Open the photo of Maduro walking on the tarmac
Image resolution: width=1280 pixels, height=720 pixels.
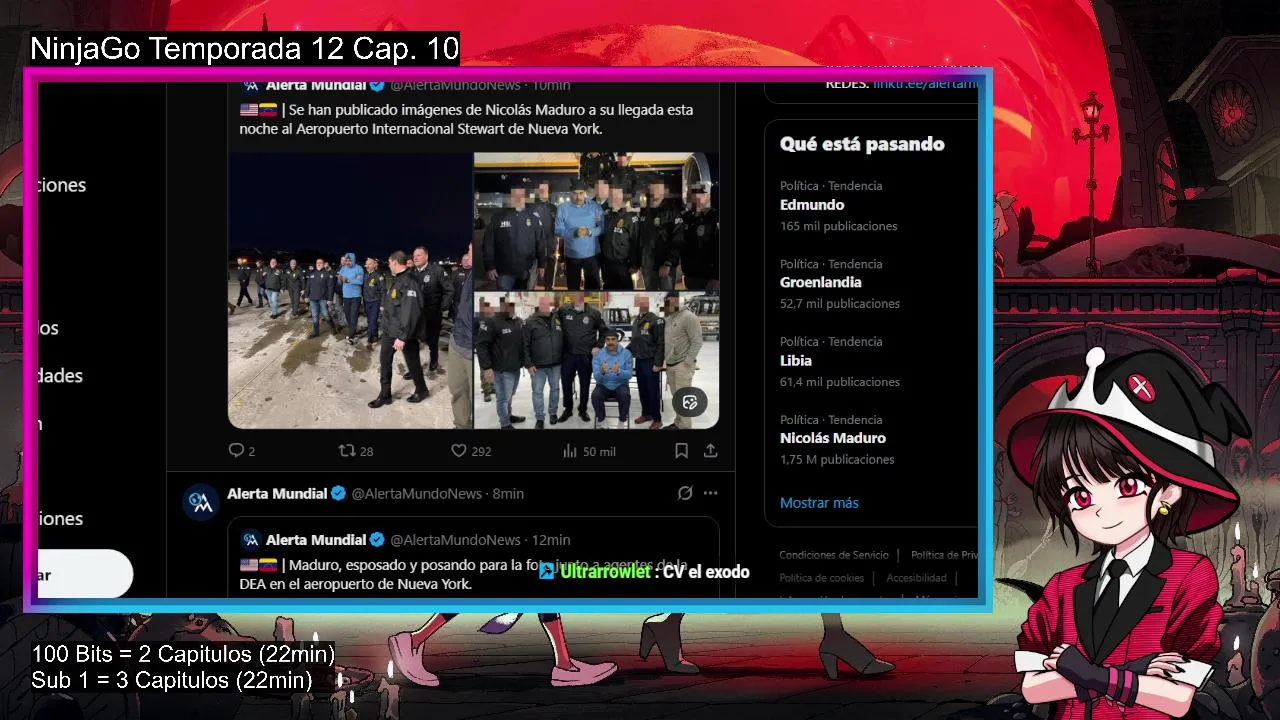click(x=350, y=290)
